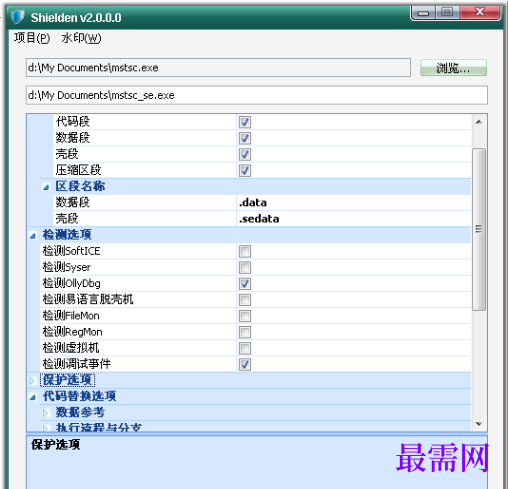The image size is (508, 489).
Task: Select the 检测易语言脱壳机 row label
Action: (x=88, y=299)
